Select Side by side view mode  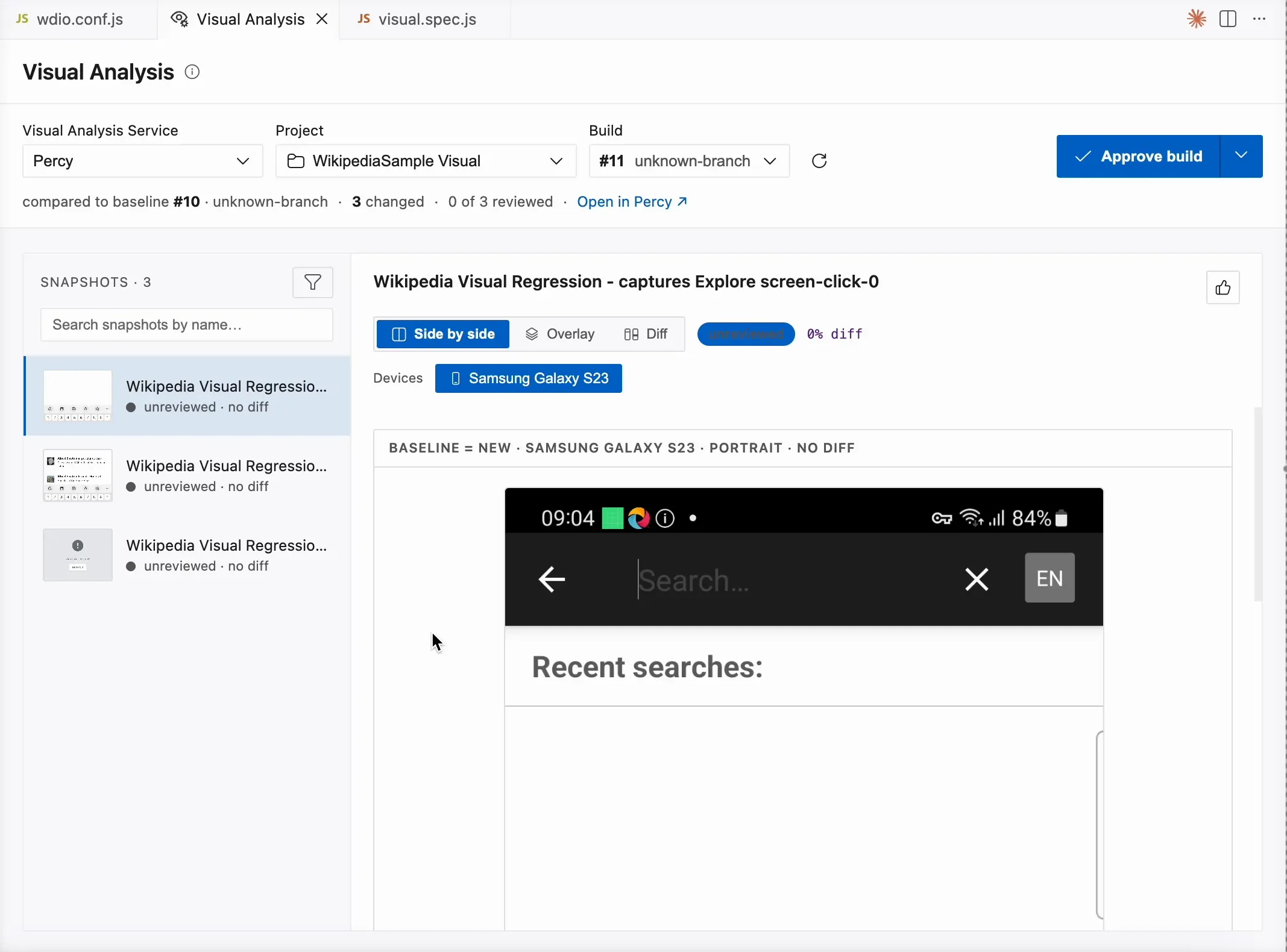(443, 334)
